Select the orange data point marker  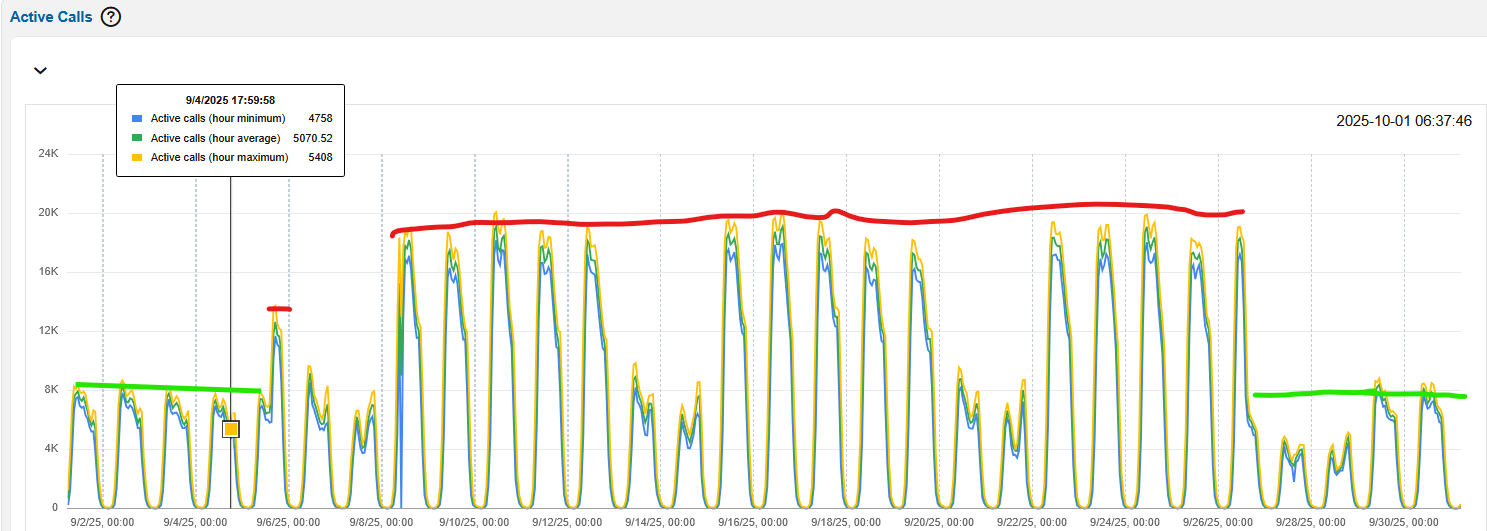click(x=231, y=429)
